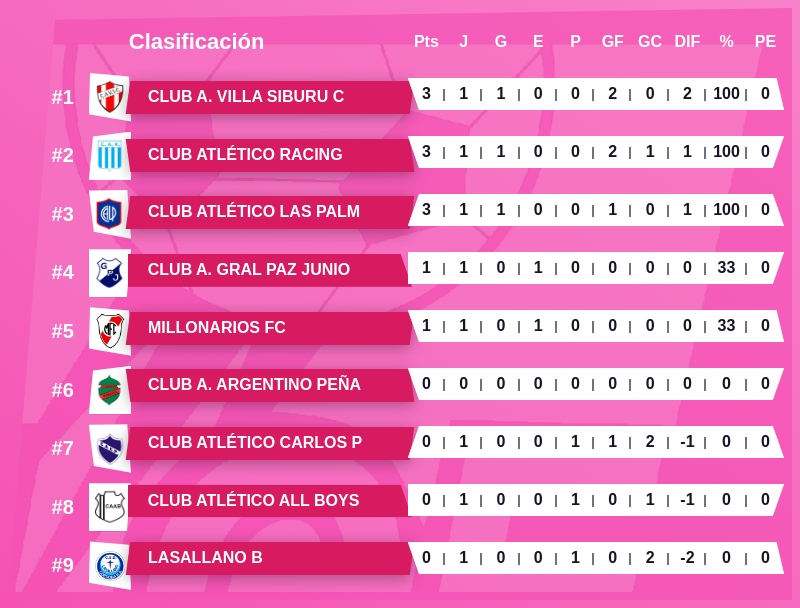Select the CLUB ATLÉTICO ALL BOYS stats row
The width and height of the screenshot is (800, 608).
pos(595,500)
